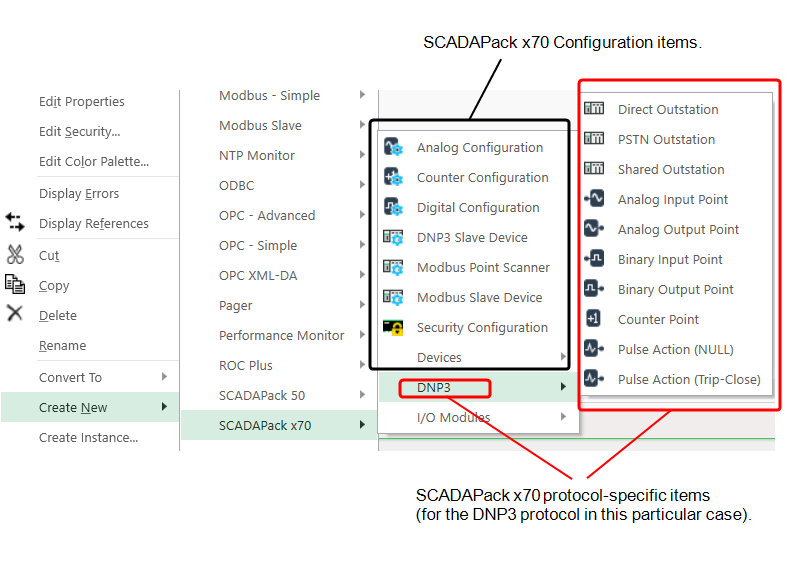Expand the Convert To submenu arrow
Screen dimensions: 790x568
point(164,376)
